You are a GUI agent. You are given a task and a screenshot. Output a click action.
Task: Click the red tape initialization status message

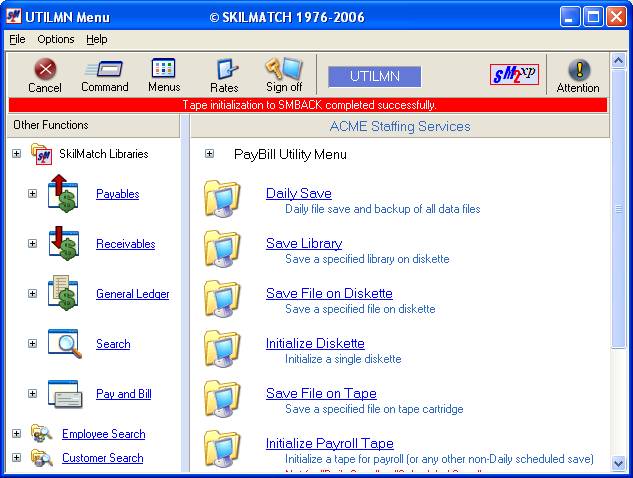pos(308,105)
